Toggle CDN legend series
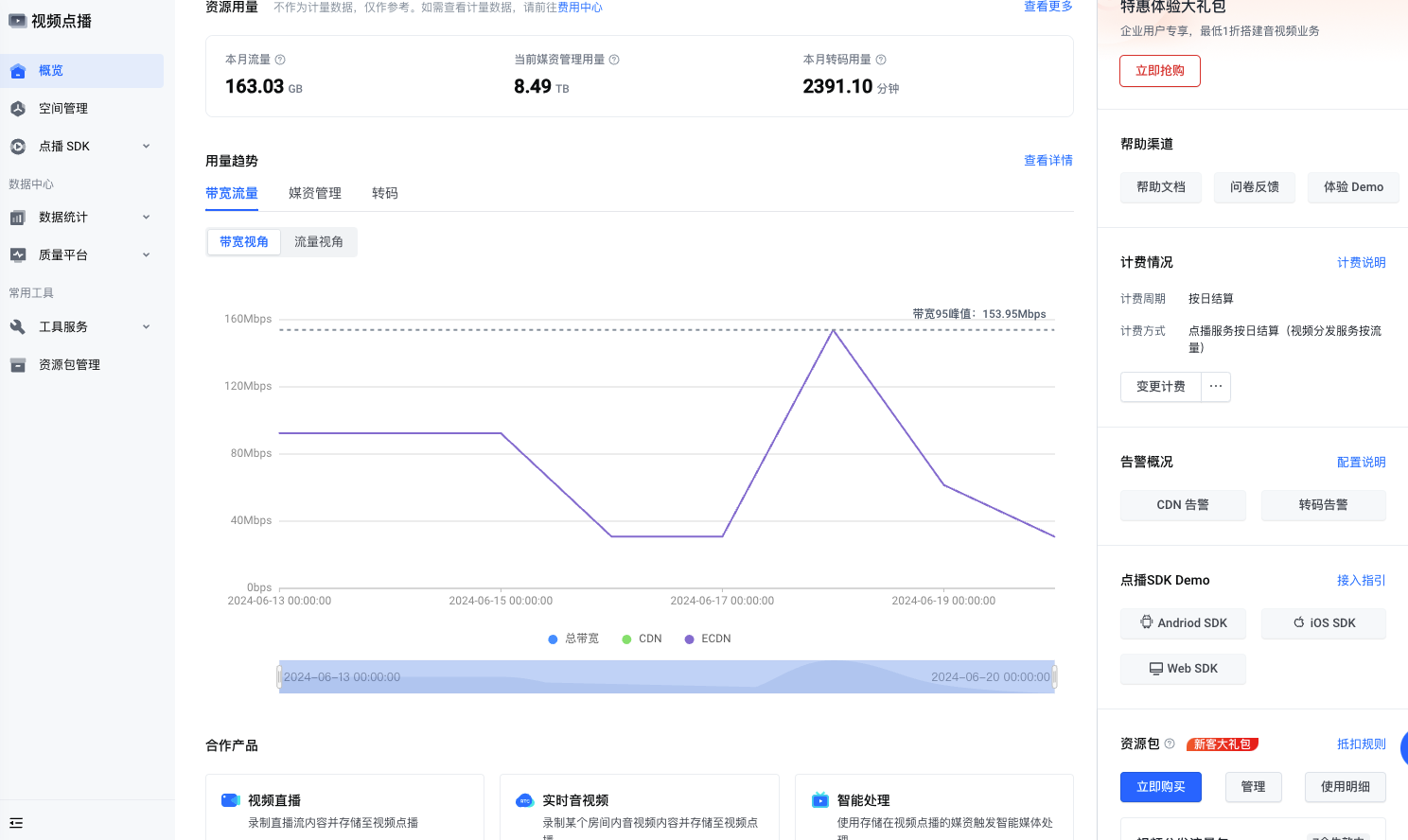1408x840 pixels. [642, 639]
